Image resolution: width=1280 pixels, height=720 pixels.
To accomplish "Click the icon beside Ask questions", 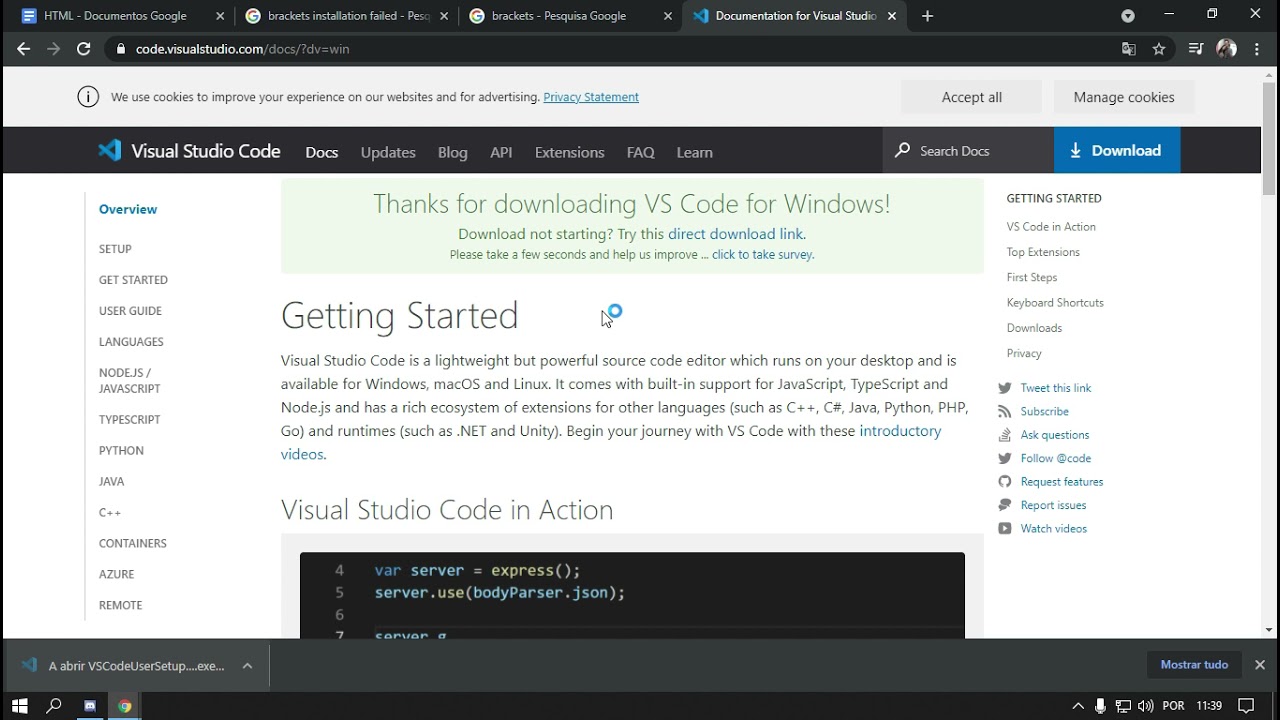I will tap(1005, 435).
